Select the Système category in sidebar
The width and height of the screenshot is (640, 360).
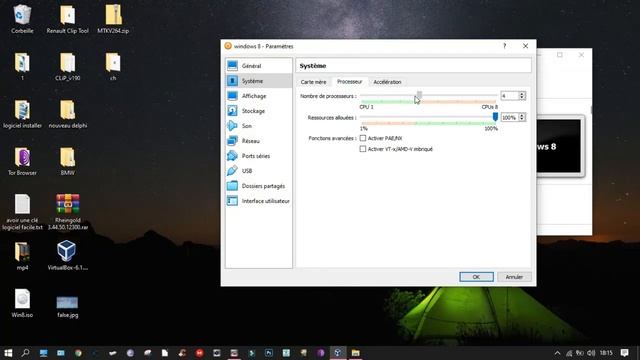tap(258, 81)
